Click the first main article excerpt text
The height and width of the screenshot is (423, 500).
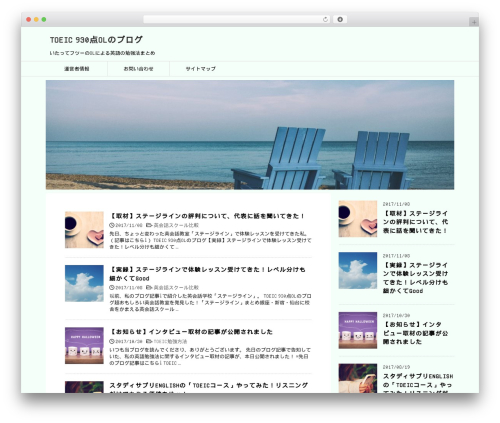[x=210, y=240]
